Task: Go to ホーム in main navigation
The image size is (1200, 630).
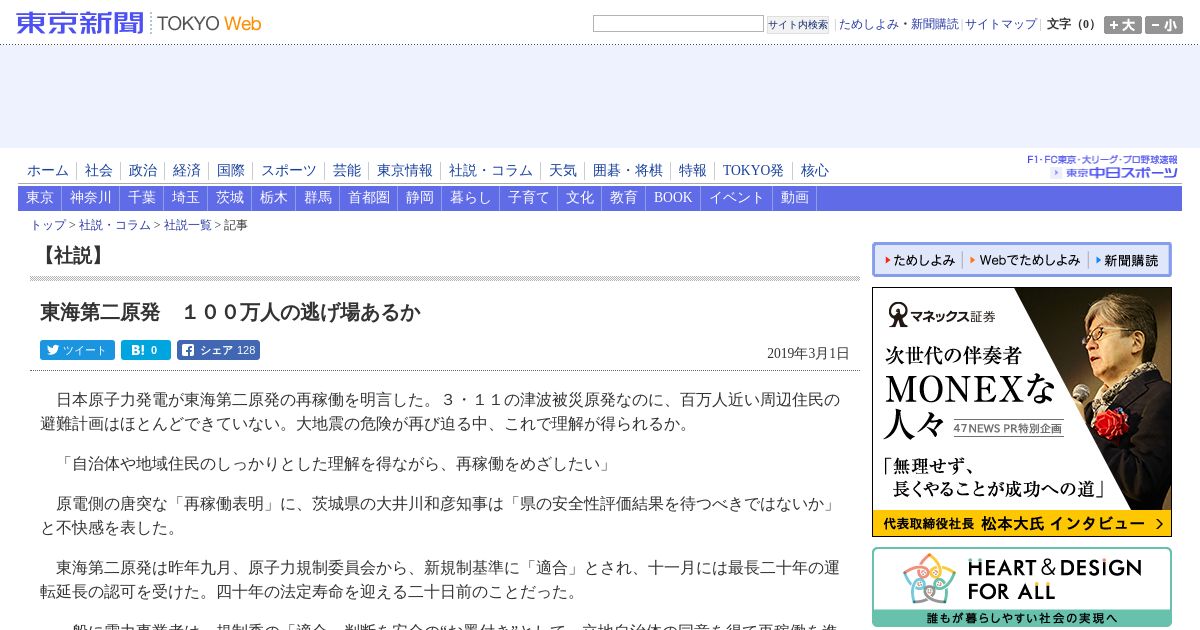Action: pyautogui.click(x=48, y=171)
